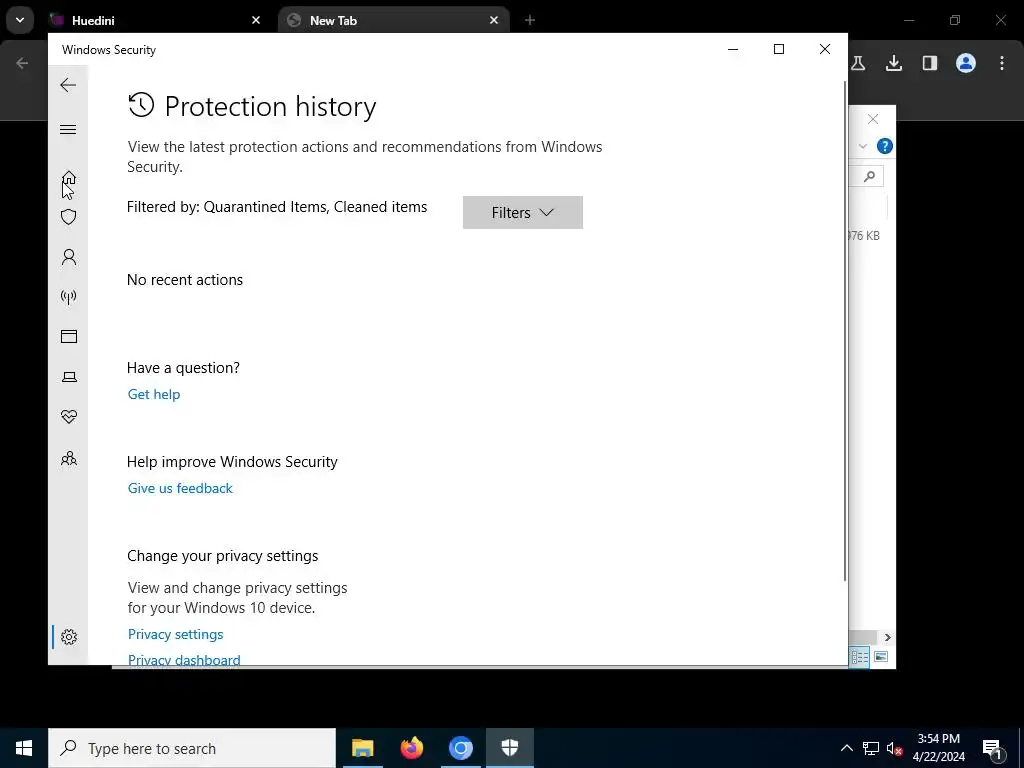Click the Windows Security vertical scrollbar

(845, 330)
